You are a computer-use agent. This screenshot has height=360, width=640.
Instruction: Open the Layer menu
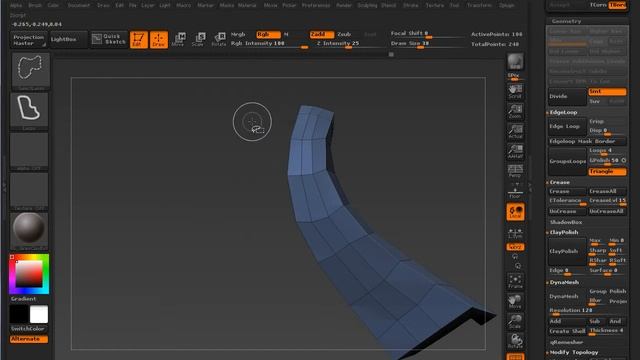click(x=147, y=5)
